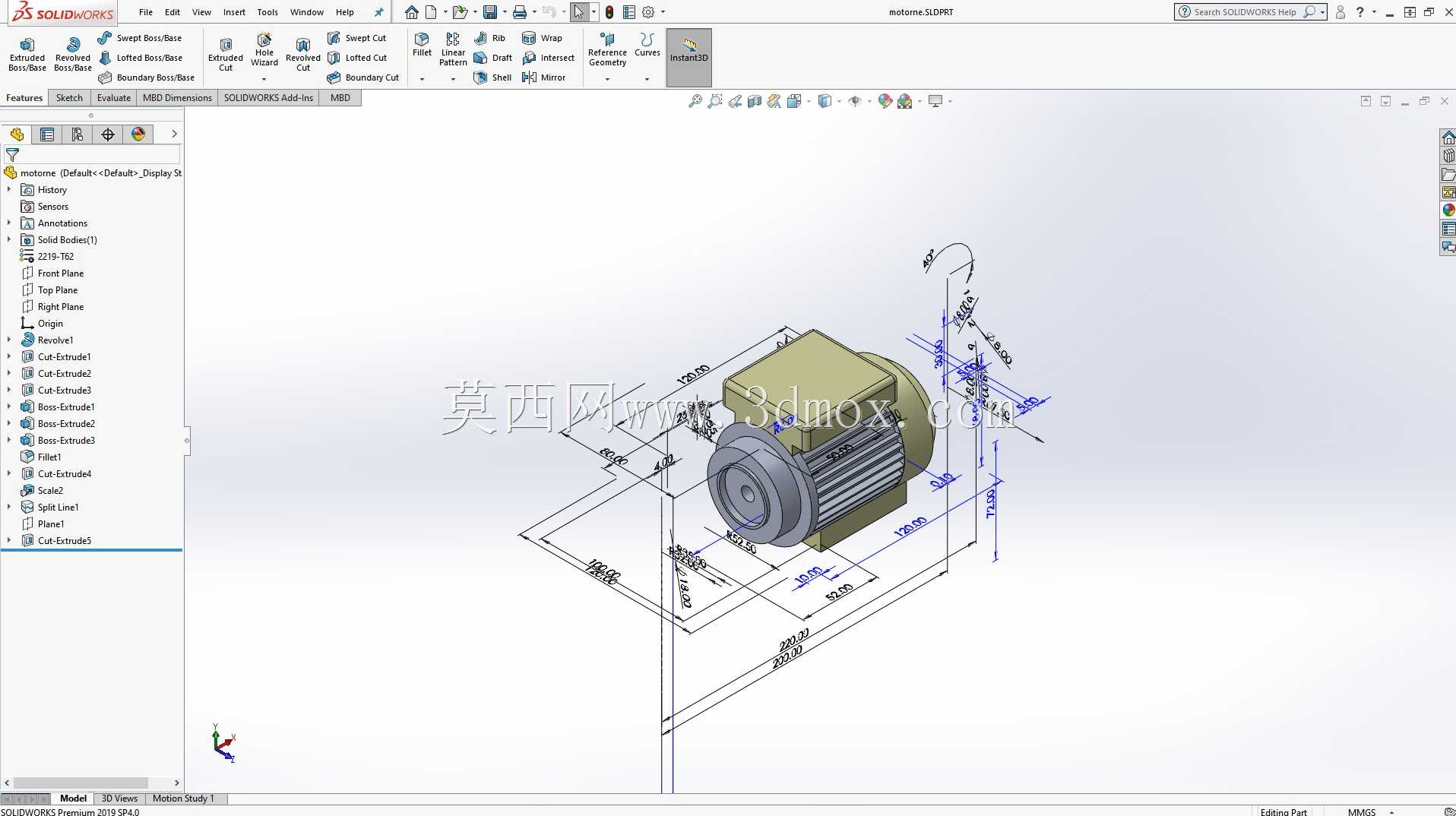Open the PropertyManager panel tab

(x=47, y=134)
